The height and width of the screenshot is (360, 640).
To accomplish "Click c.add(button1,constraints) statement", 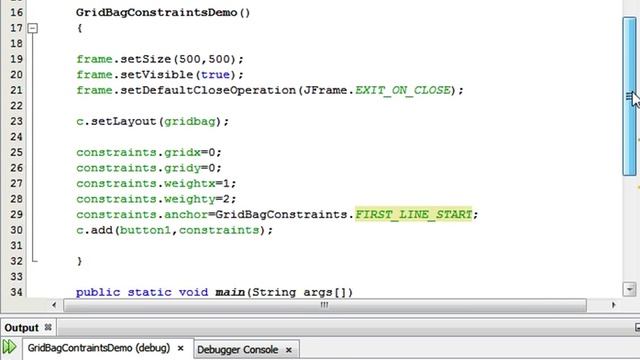I will [x=174, y=230].
